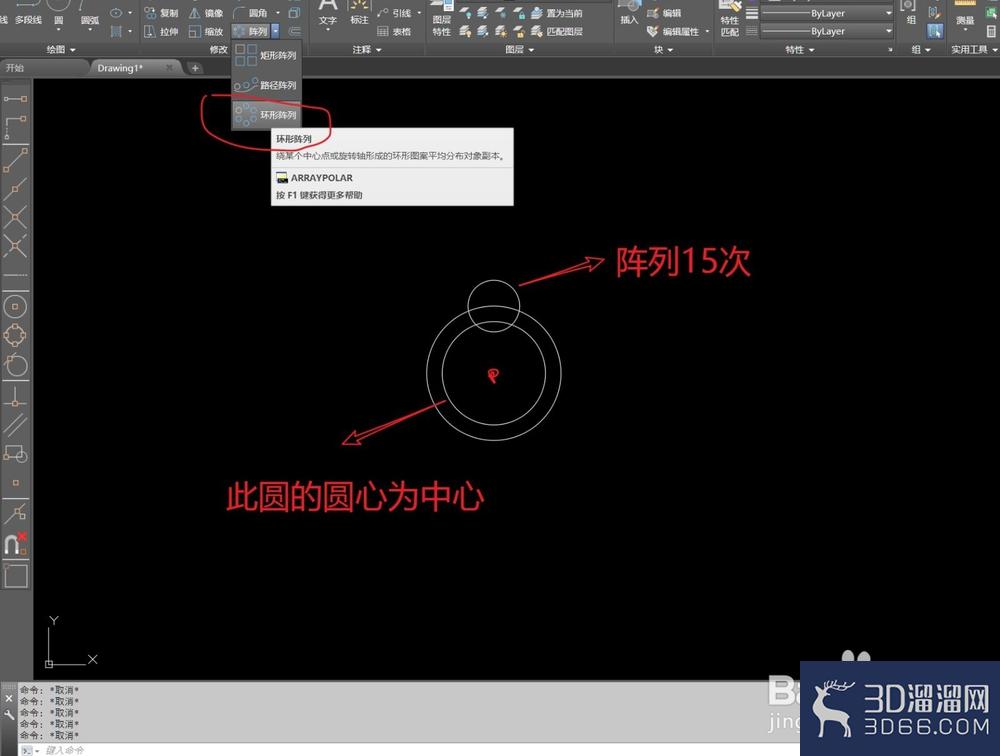1000x756 pixels.
Task: Open the 阵列 dropdown arrow
Action: pos(275,31)
